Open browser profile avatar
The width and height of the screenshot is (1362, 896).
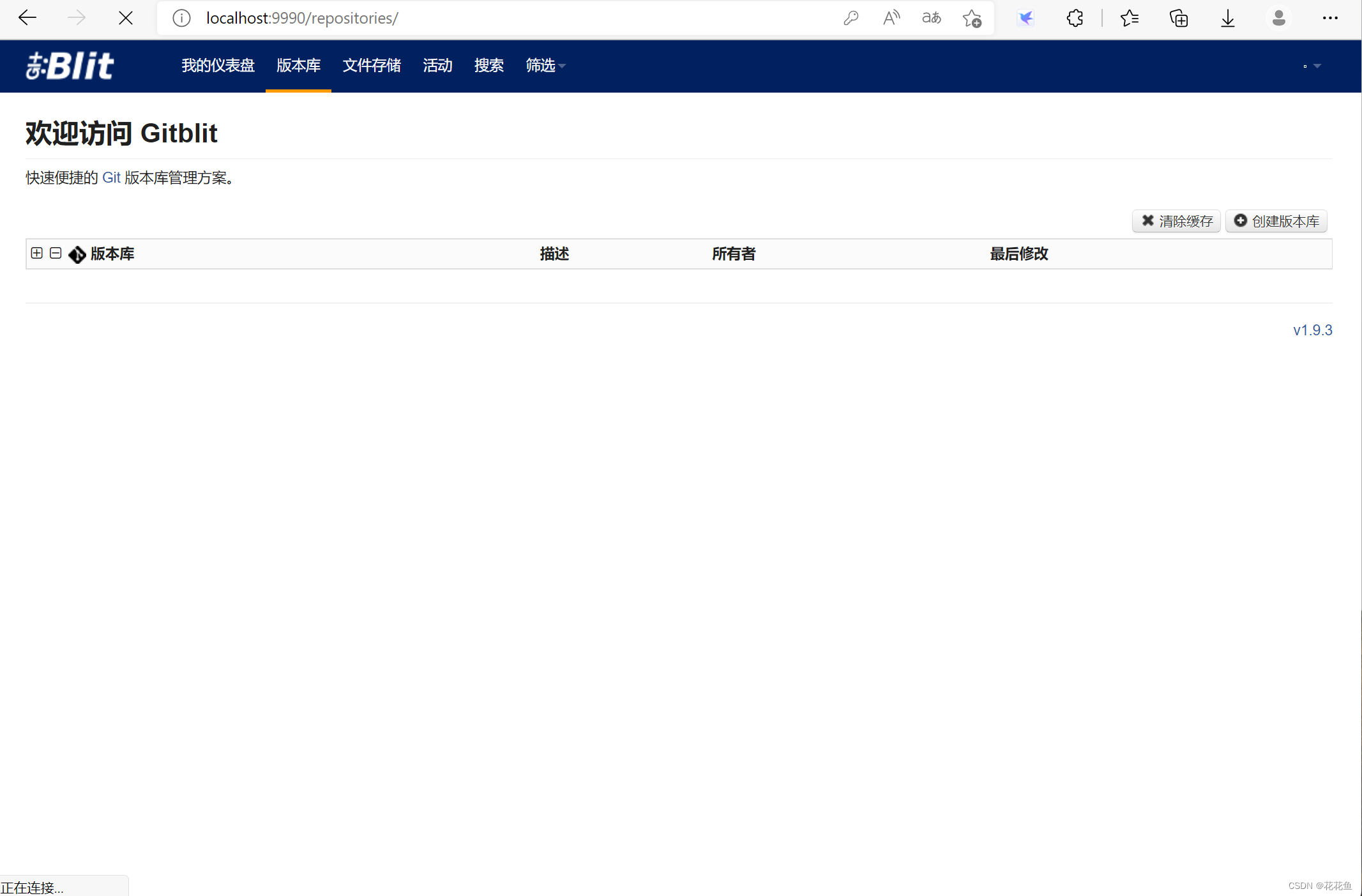point(1278,18)
